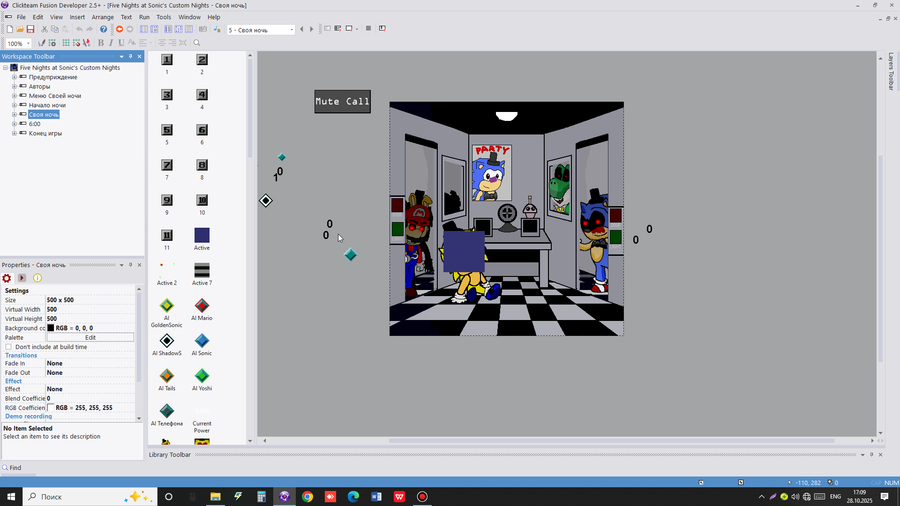Viewport: 900px width, 506px height.
Task: Select the dark blue Active object swatch
Action: 201,235
